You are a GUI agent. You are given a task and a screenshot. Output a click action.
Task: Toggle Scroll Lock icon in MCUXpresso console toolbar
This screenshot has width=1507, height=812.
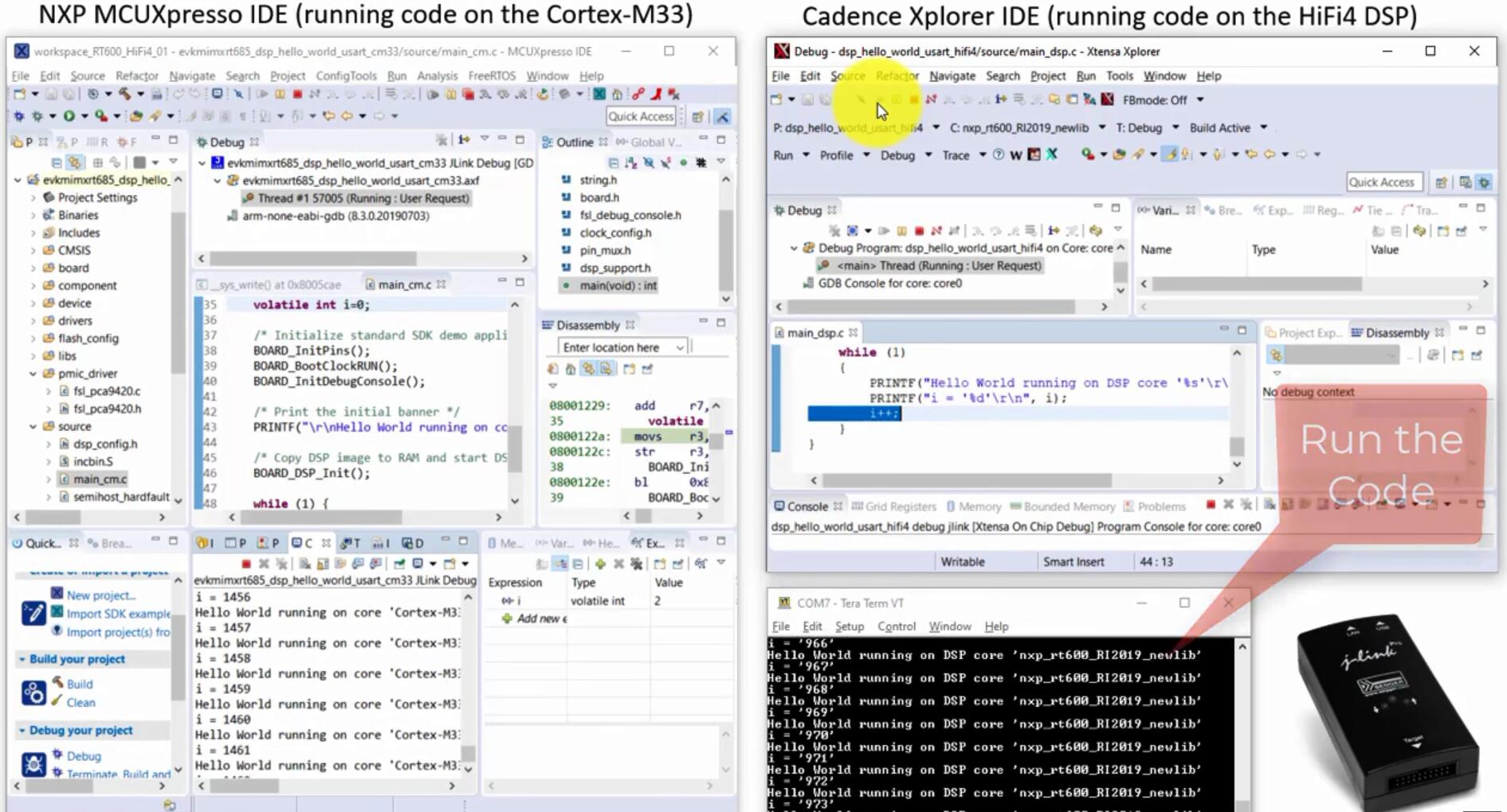click(x=323, y=563)
